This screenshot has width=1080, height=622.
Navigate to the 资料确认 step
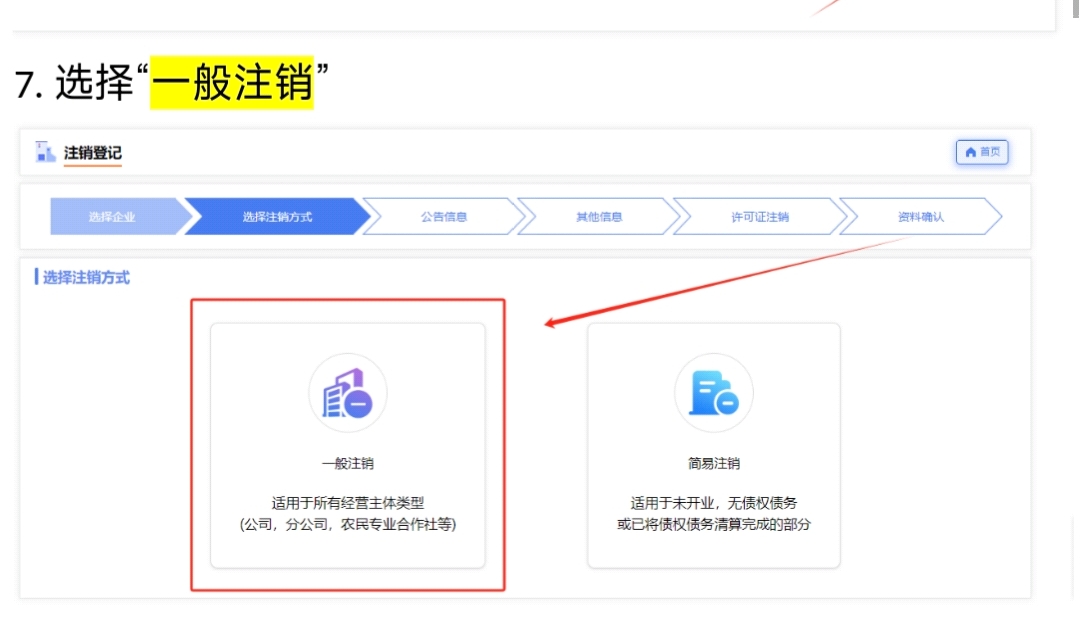tap(920, 216)
